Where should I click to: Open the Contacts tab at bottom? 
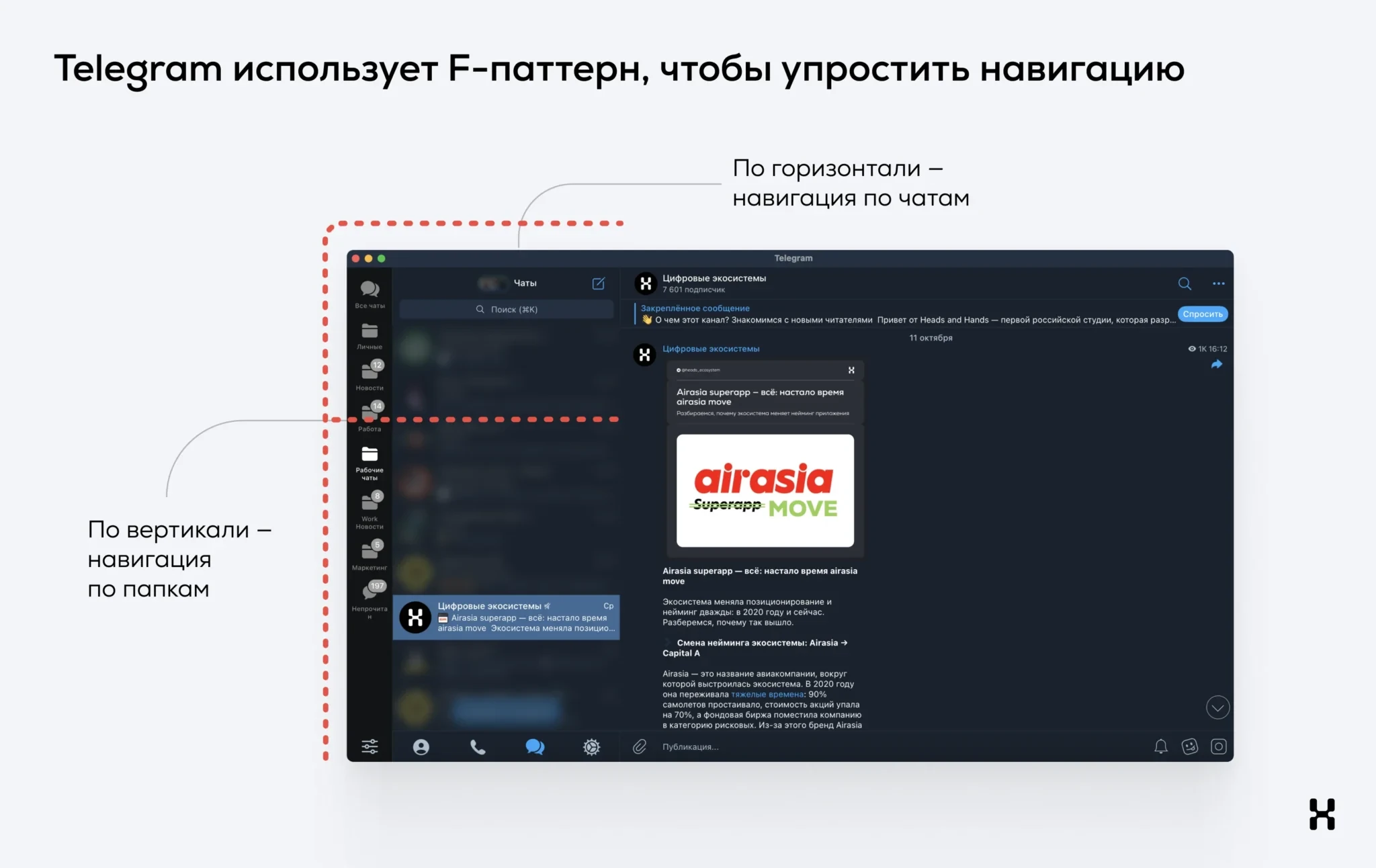(x=421, y=746)
